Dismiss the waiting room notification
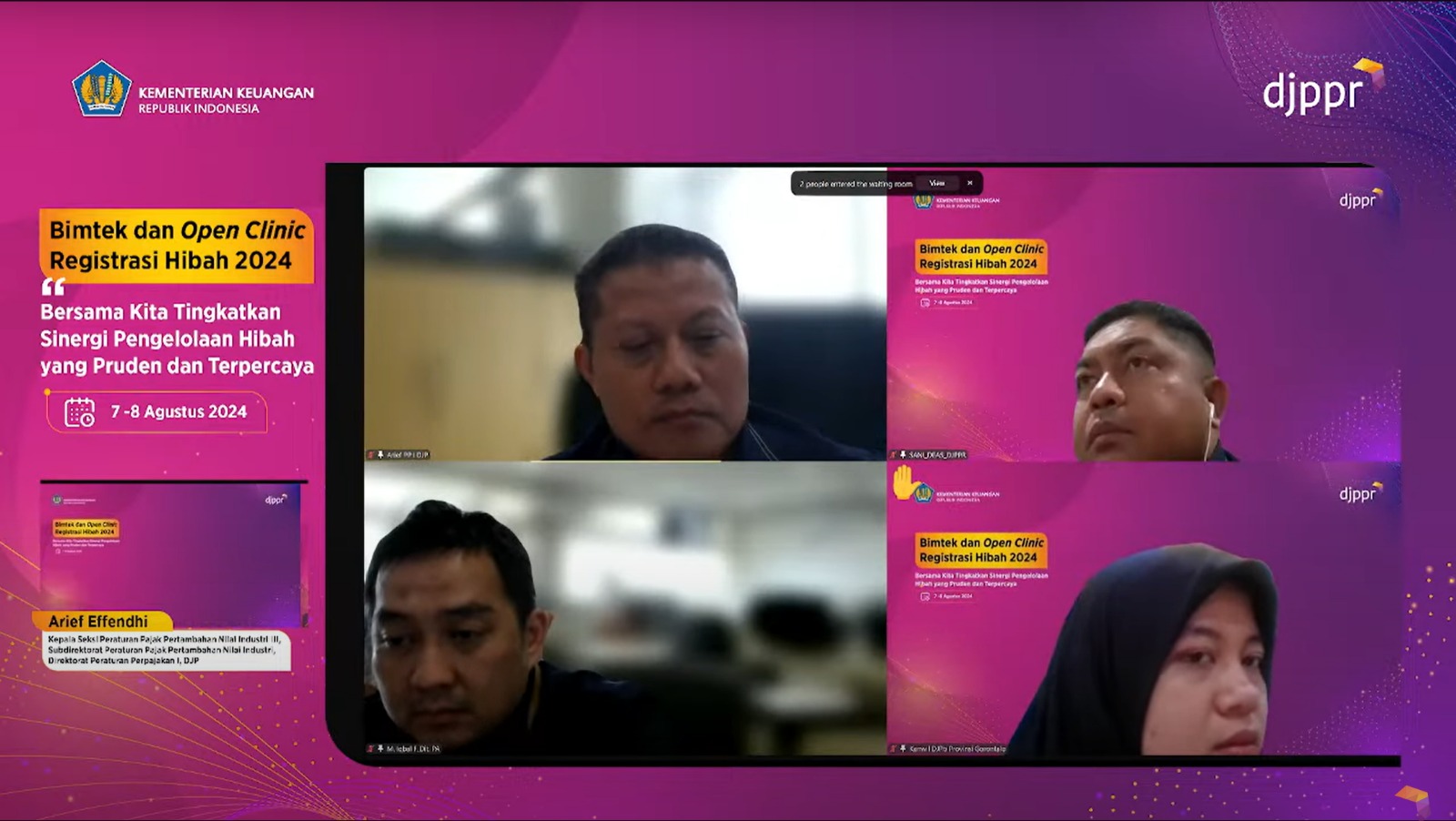Image resolution: width=1456 pixels, height=821 pixels. [969, 183]
